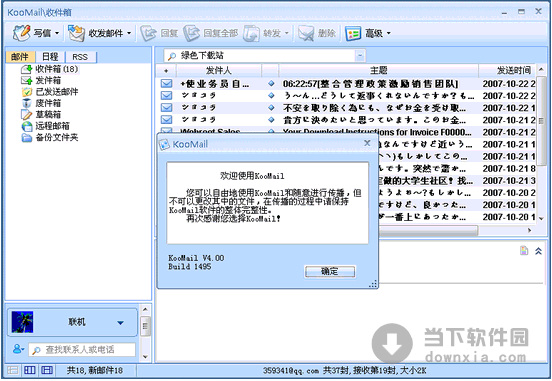Click the 写信 compose mail icon
552x381 pixels.
[x=21, y=33]
